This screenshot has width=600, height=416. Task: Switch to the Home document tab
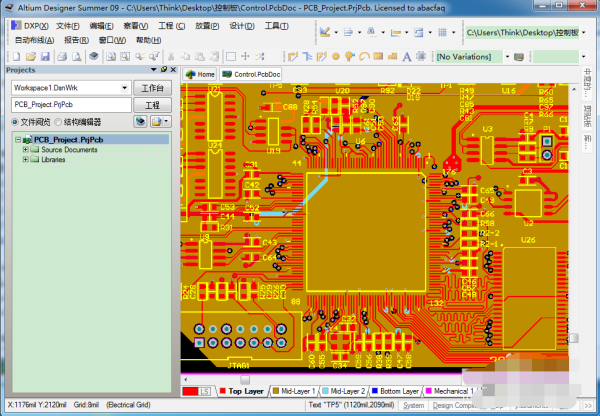point(200,74)
